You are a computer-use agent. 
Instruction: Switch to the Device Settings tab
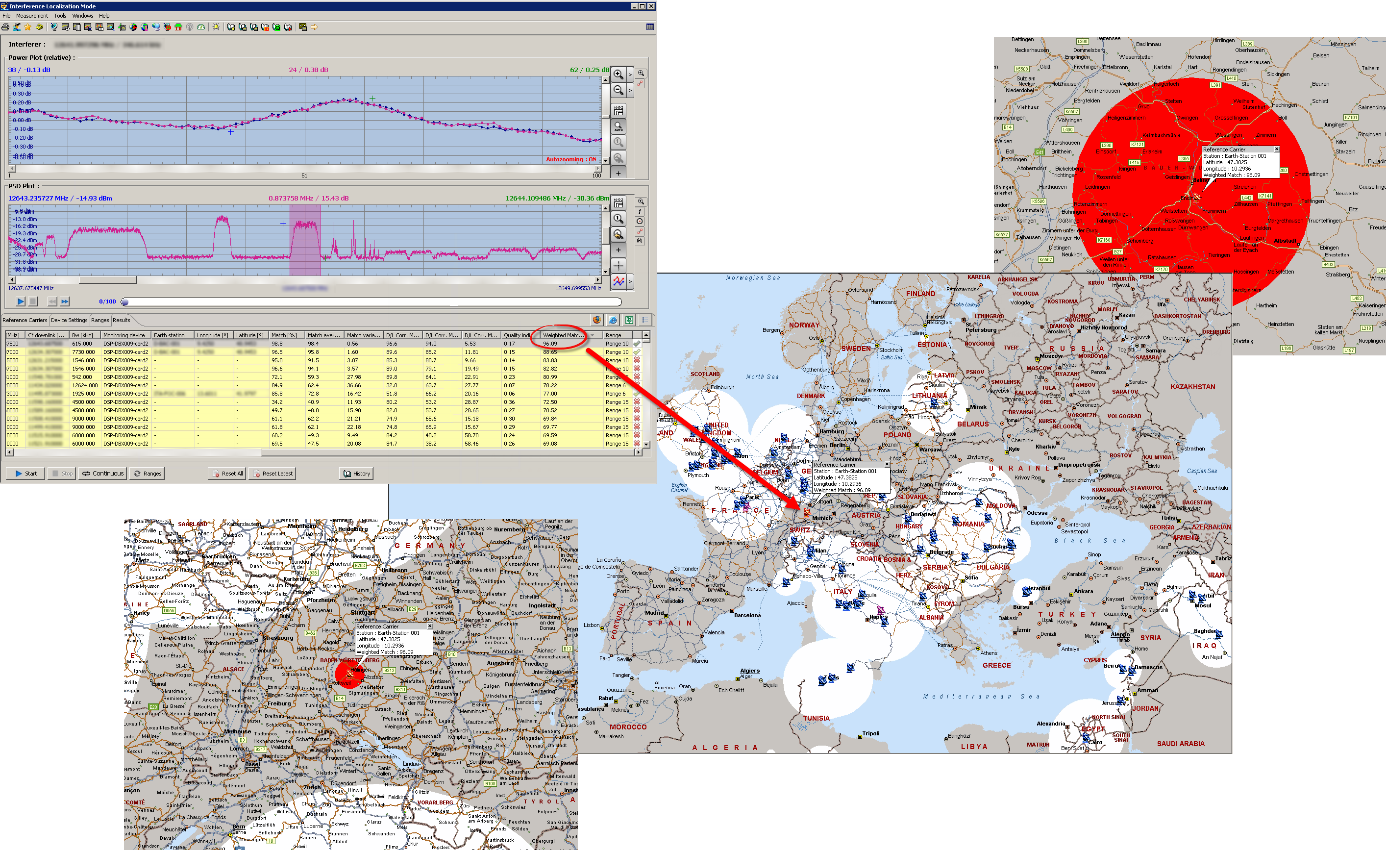(x=67, y=321)
